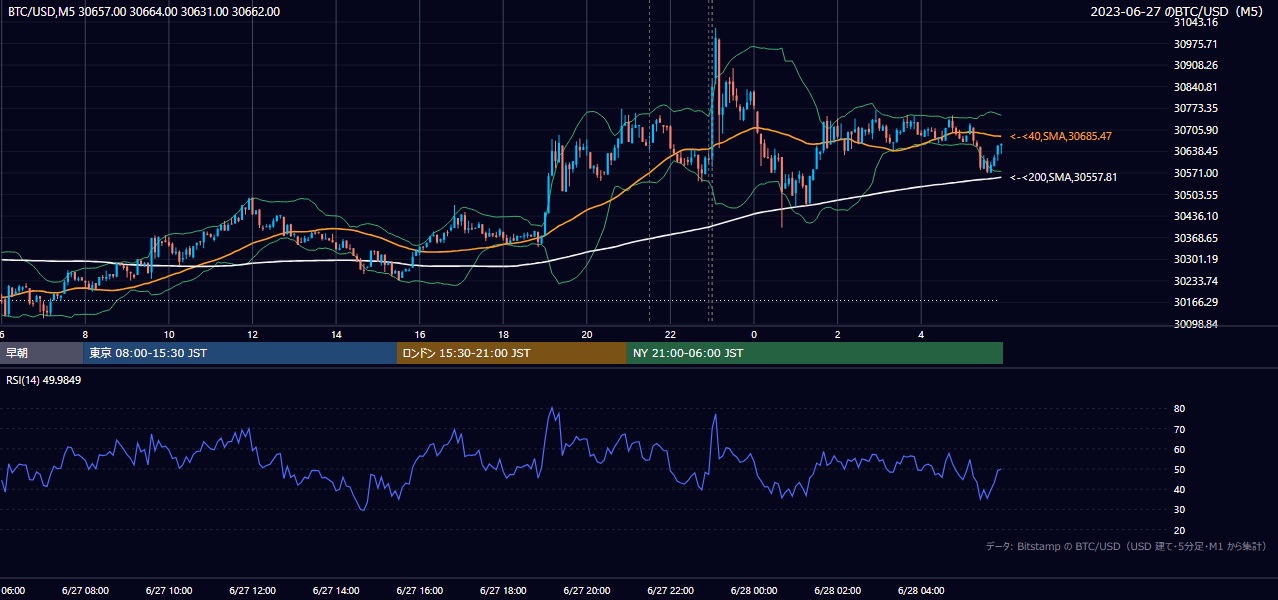The image size is (1278, 600).
Task: Select the 東京 08:00-15:30 JST session bar
Action: click(240, 353)
